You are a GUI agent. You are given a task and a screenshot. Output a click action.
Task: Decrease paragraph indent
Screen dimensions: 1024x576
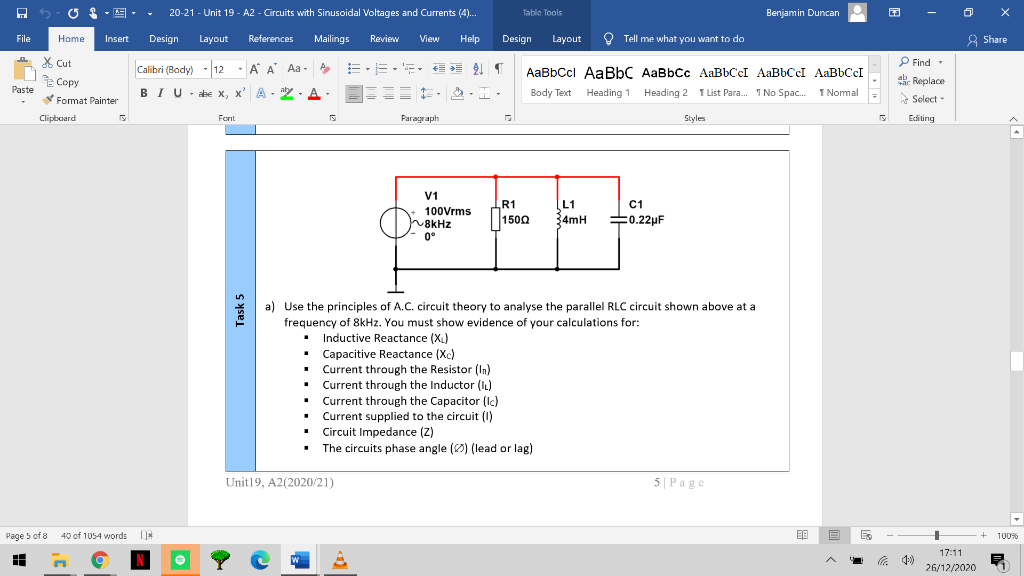439,69
